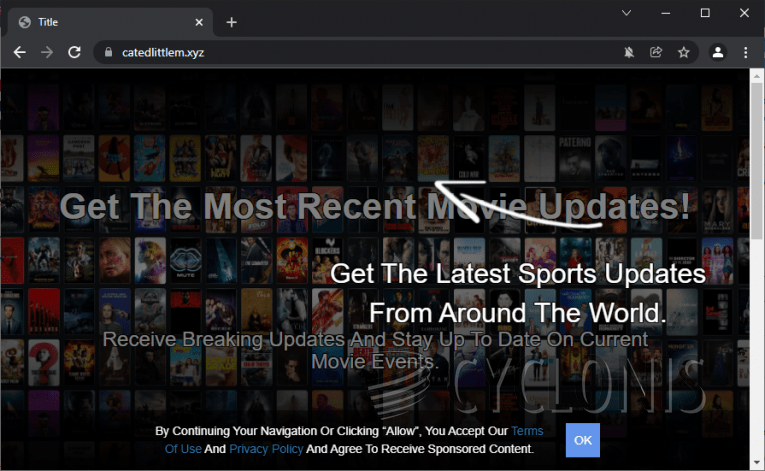Click the scrollbar down arrow

[757, 463]
